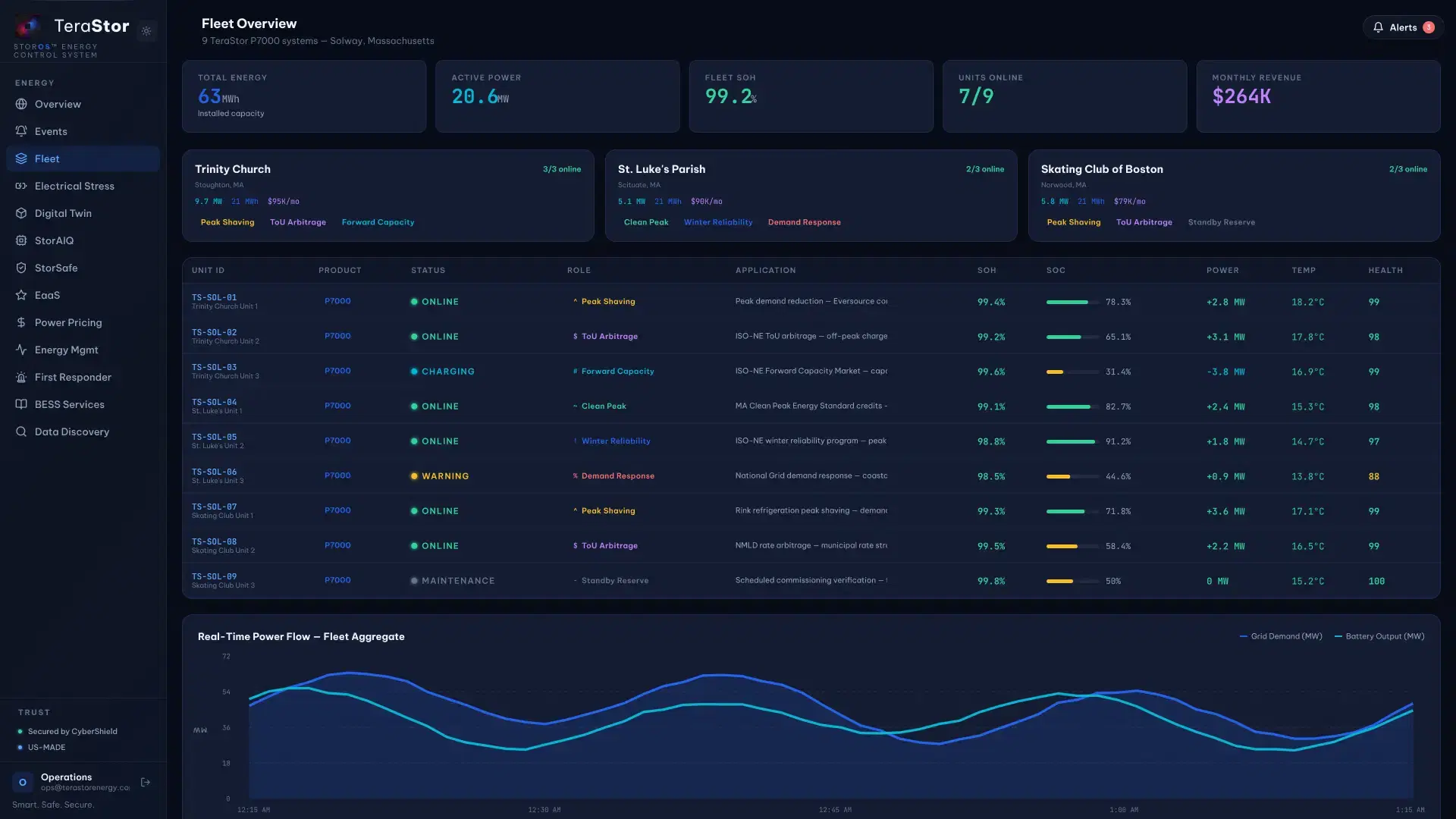The image size is (1456, 819).
Task: Open the Data Discovery search icon
Action: (21, 431)
